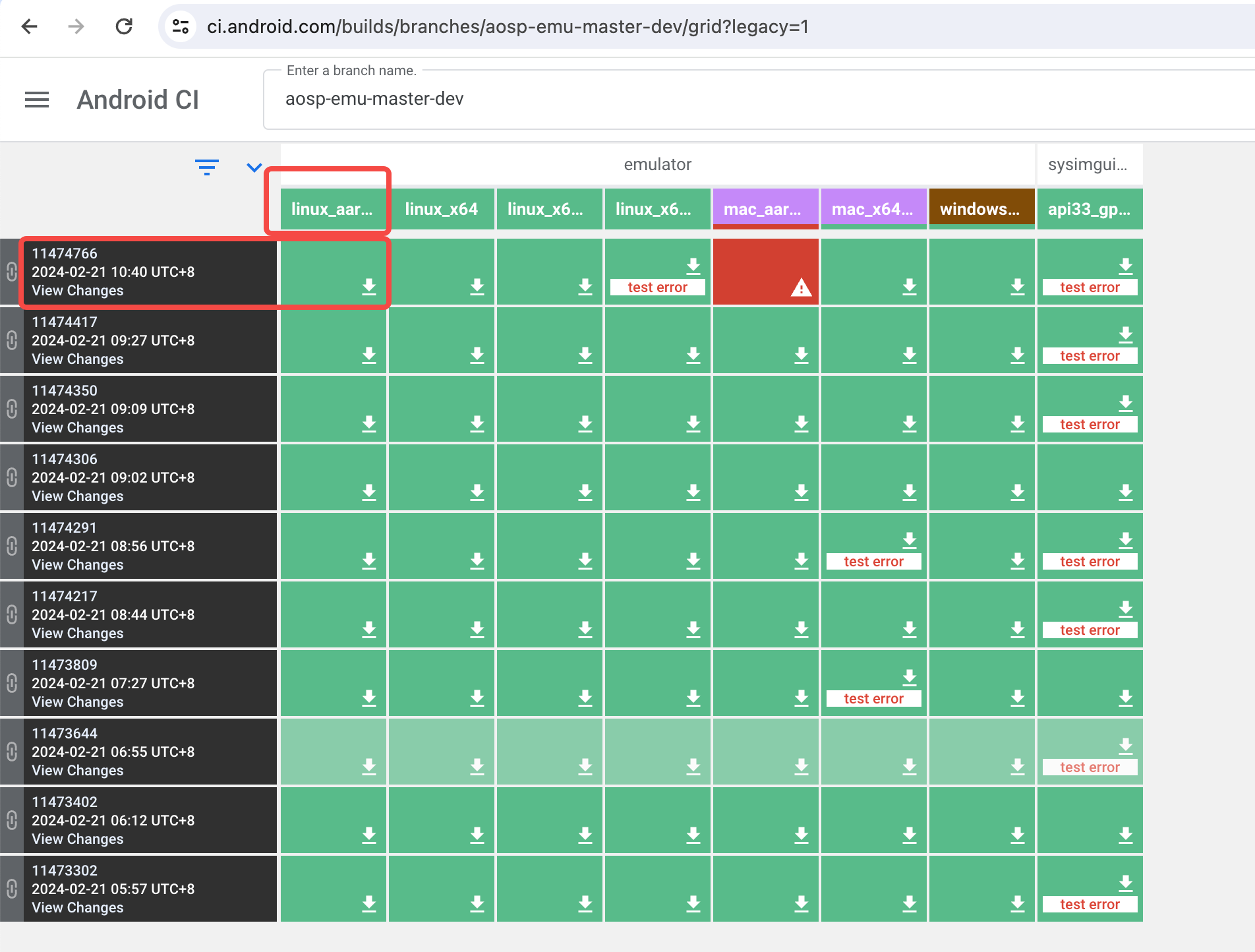Click the emulator group header
1255x952 pixels.
pyautogui.click(x=658, y=165)
